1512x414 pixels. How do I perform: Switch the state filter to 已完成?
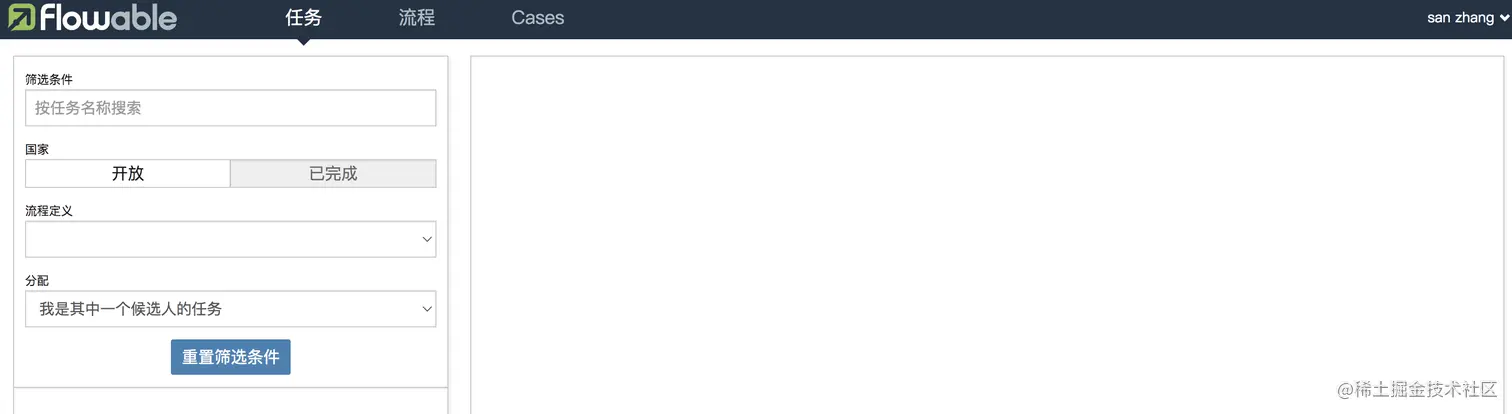(333, 173)
